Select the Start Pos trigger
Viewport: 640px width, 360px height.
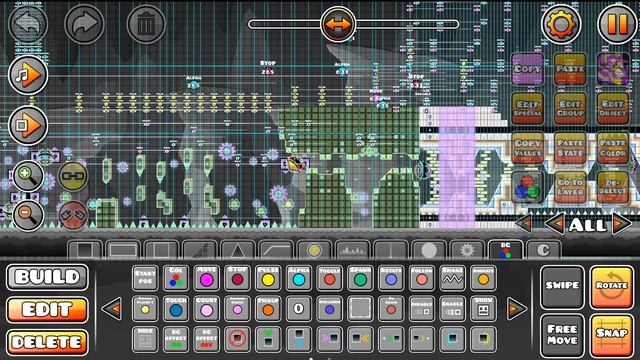pos(145,278)
